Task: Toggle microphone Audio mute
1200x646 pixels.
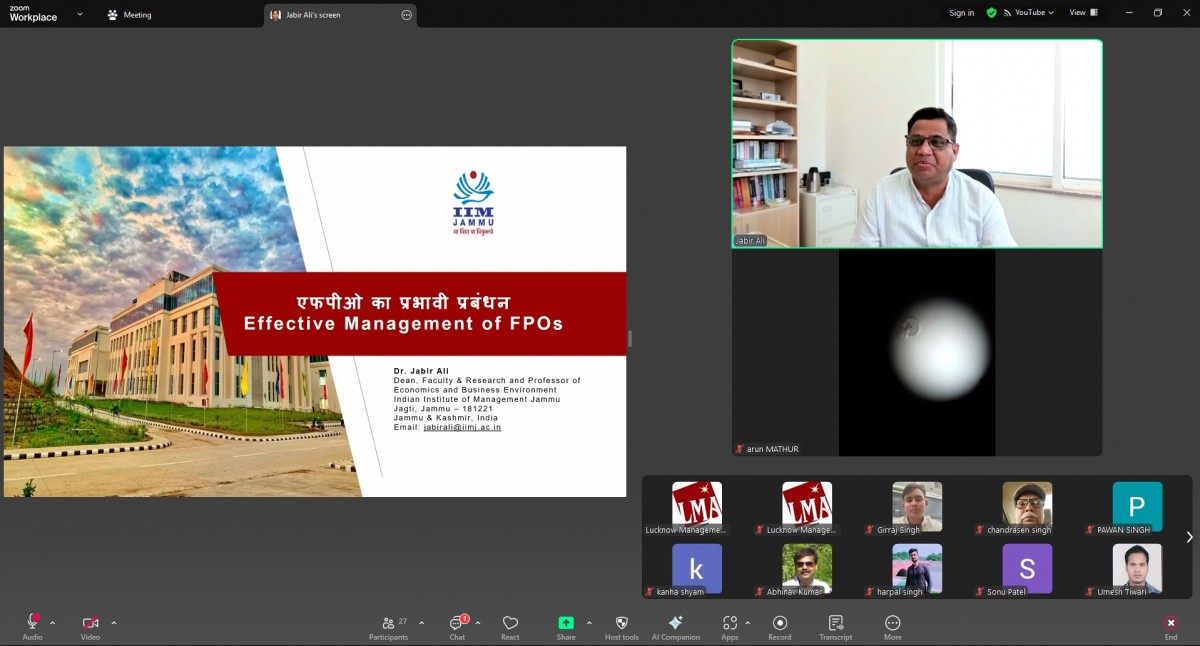Action: pyautogui.click(x=32, y=624)
